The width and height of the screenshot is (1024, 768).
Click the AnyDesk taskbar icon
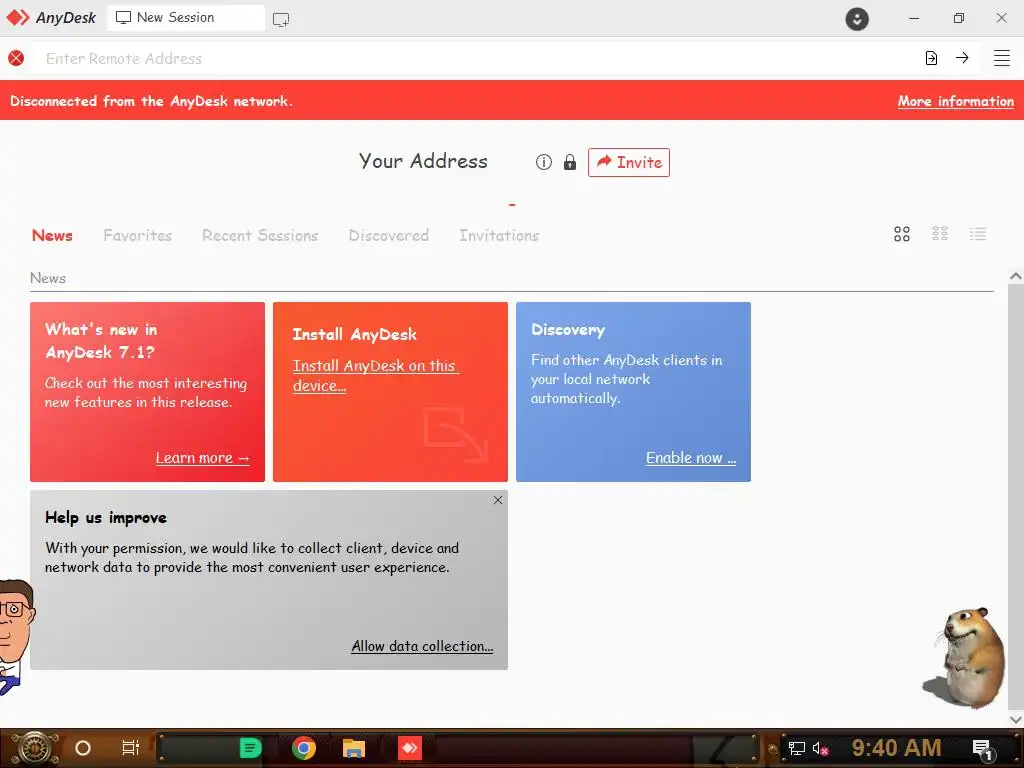point(410,748)
